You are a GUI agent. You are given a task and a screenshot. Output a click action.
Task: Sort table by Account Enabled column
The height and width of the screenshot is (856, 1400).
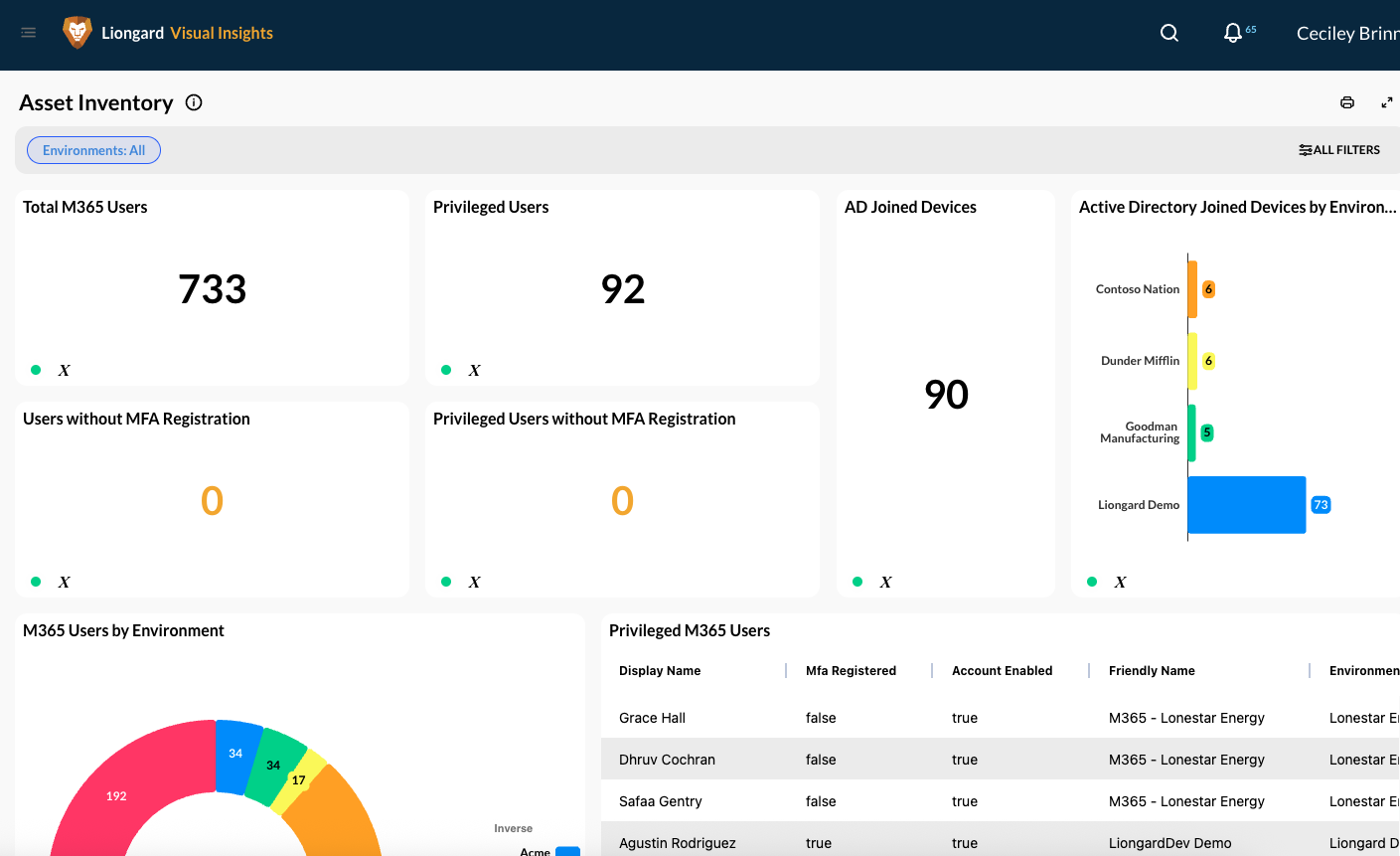(x=1002, y=671)
